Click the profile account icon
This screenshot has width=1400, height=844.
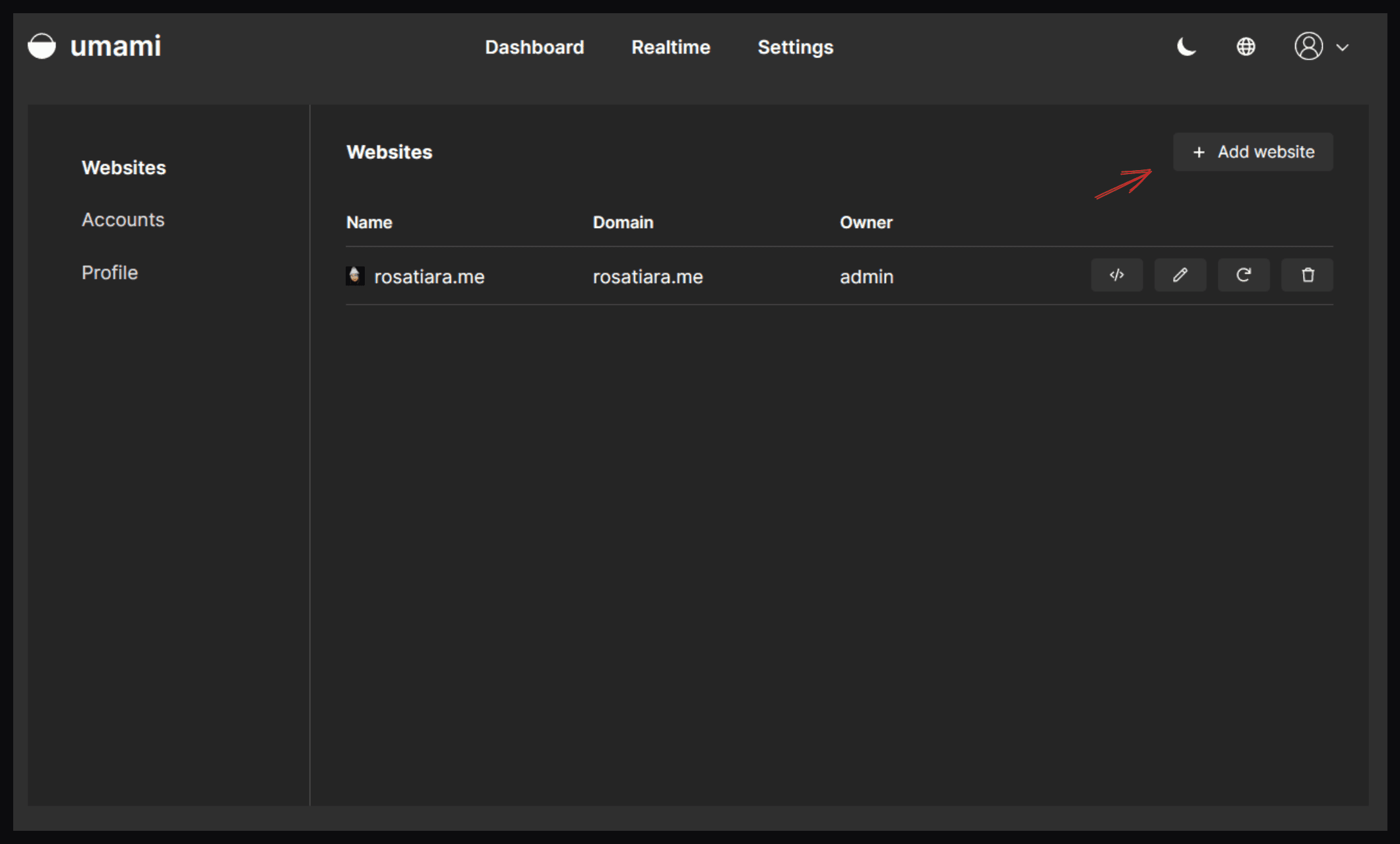[x=1308, y=46]
